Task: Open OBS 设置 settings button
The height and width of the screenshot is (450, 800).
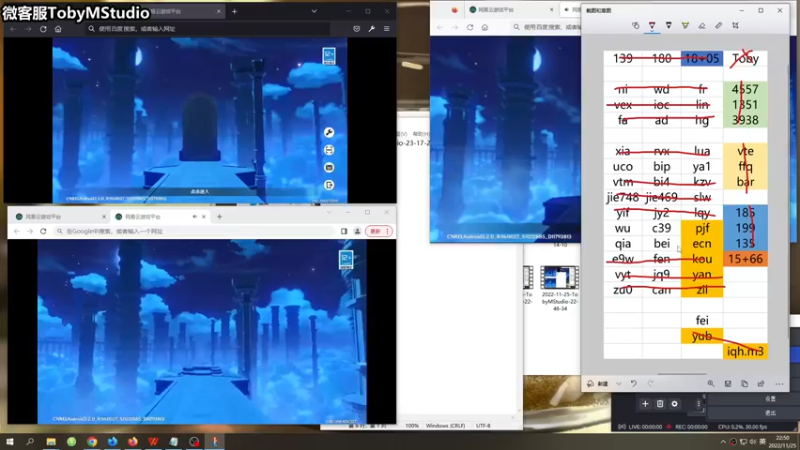Action: coord(770,398)
